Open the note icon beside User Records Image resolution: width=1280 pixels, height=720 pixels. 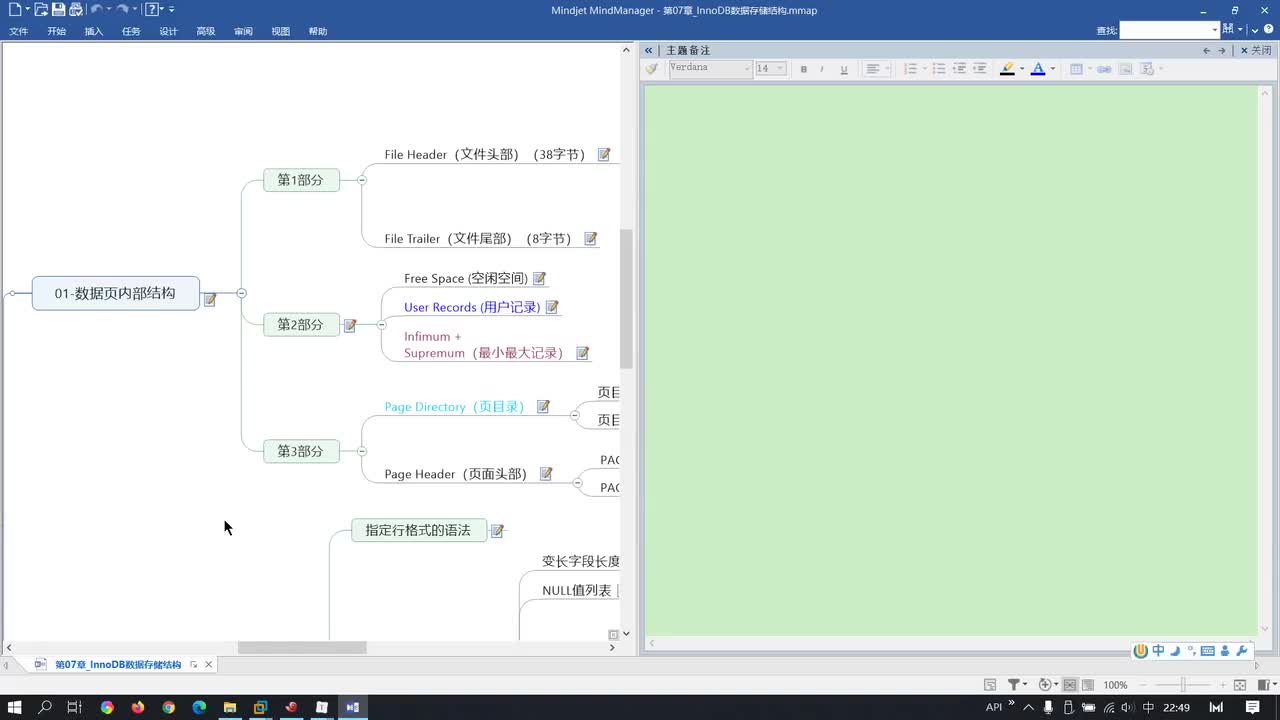[x=551, y=308]
